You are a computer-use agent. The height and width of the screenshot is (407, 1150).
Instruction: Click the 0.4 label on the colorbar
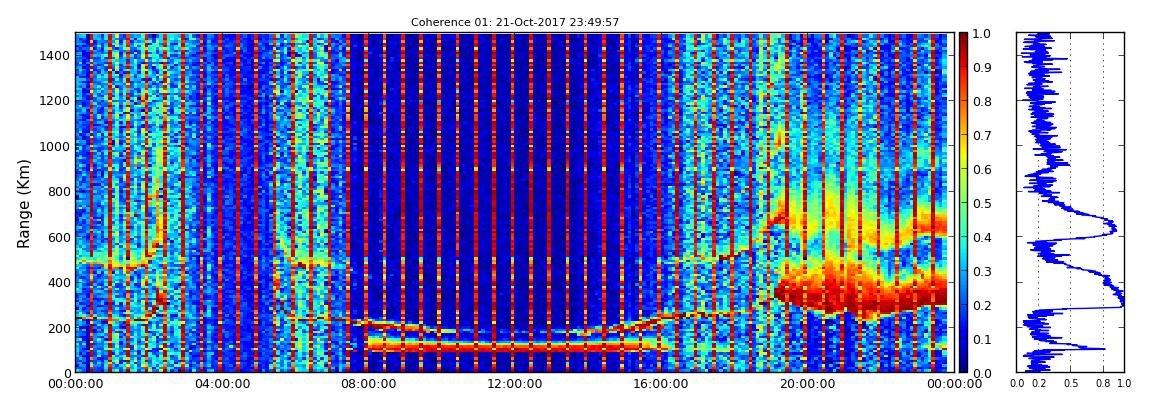pos(983,237)
